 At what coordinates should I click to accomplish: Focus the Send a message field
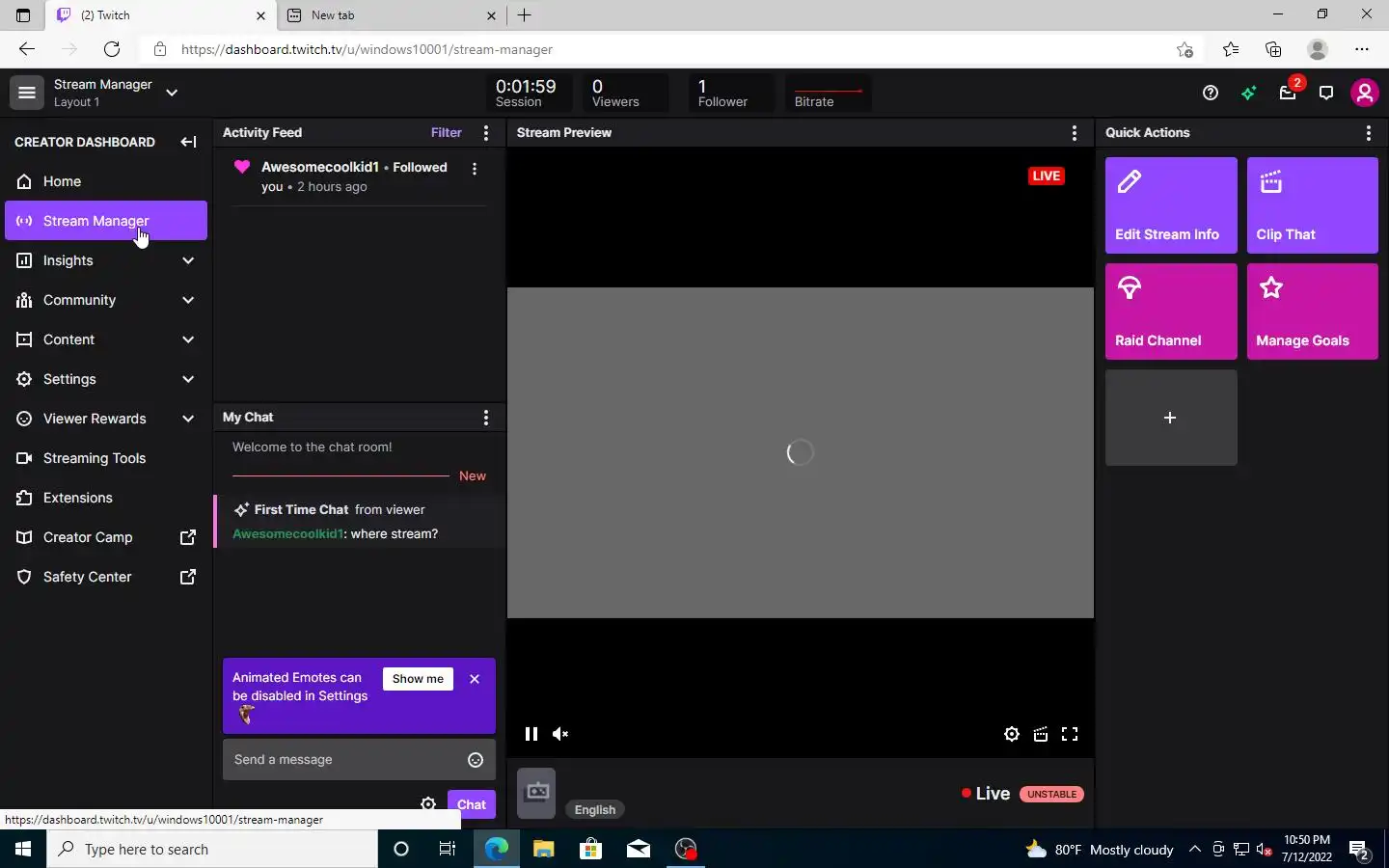click(x=359, y=760)
